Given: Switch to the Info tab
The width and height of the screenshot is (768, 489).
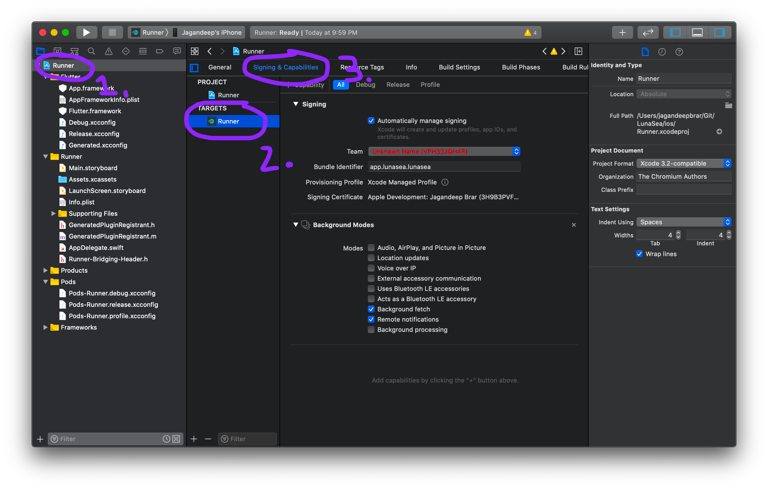Looking at the screenshot, I should point(411,68).
